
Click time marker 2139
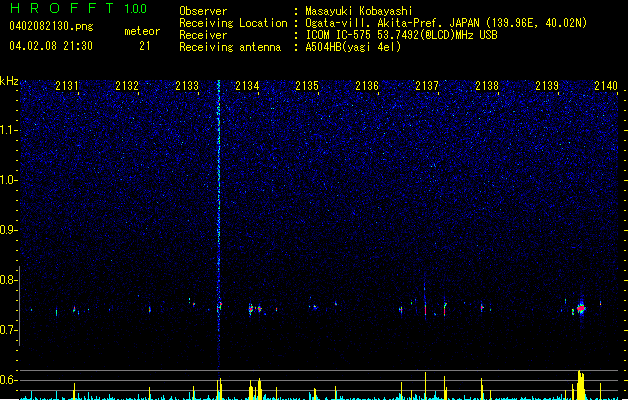click(x=547, y=86)
